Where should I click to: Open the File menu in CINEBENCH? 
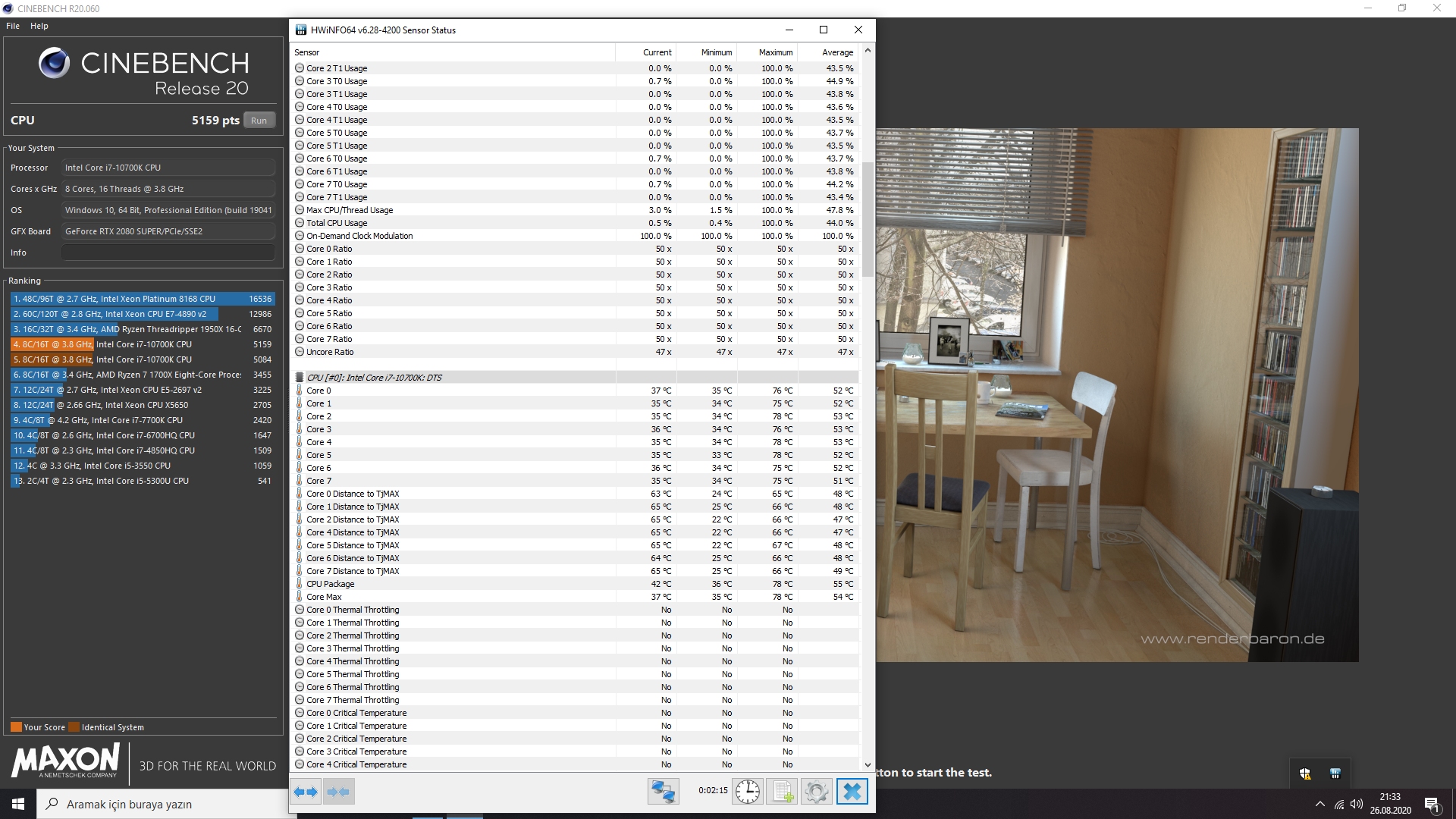pos(13,26)
